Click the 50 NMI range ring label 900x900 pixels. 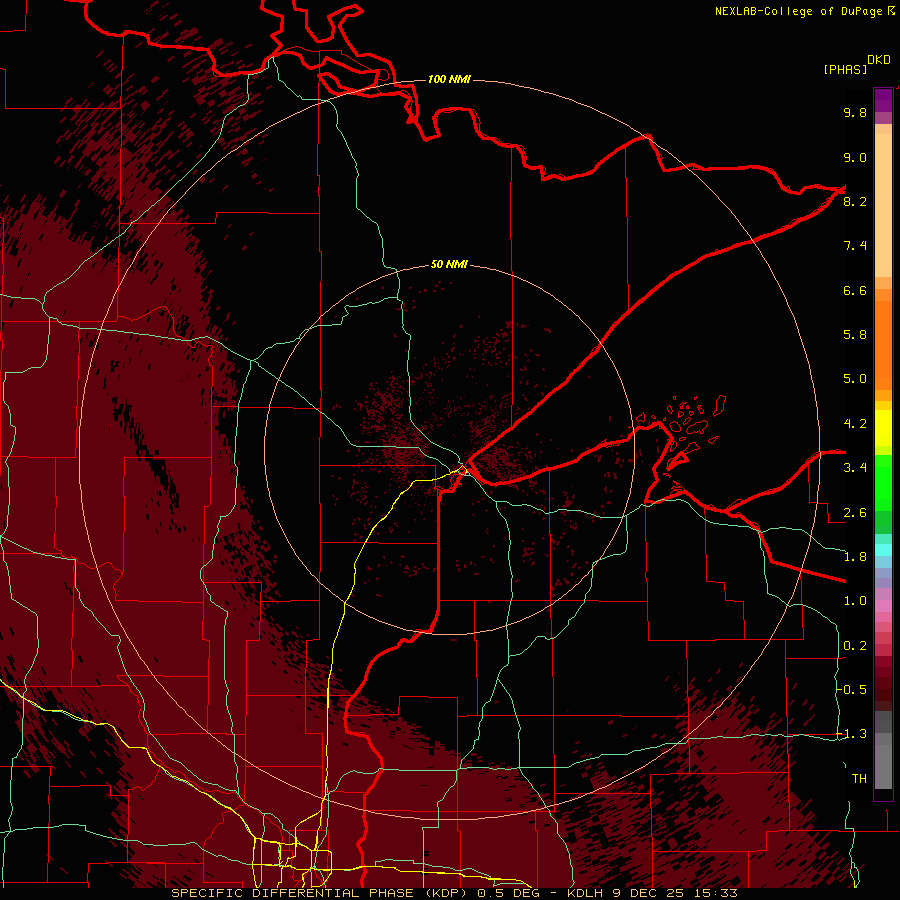(449, 264)
